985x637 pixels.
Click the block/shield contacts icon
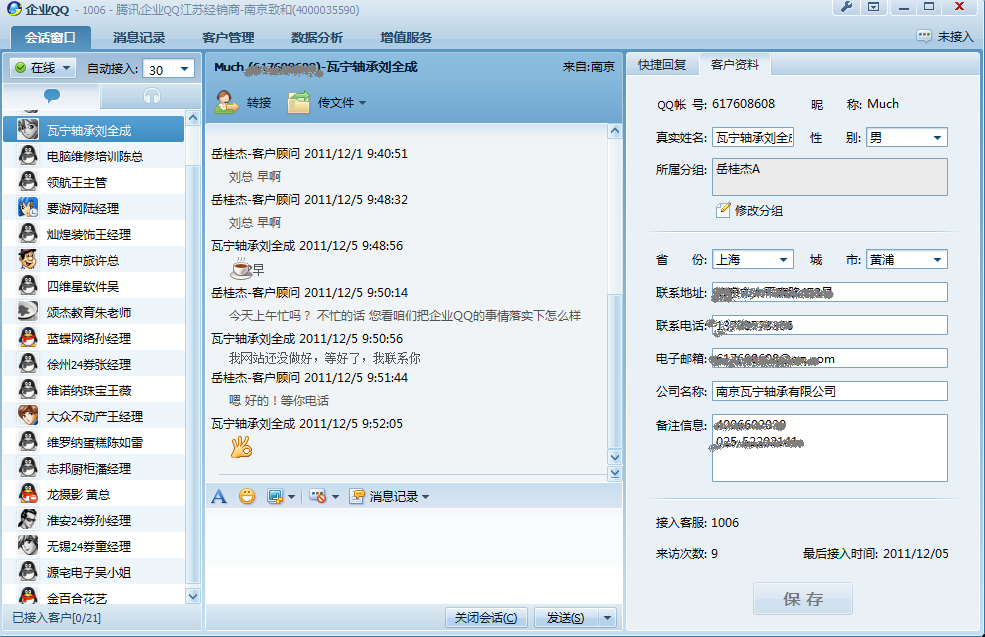(x=318, y=496)
